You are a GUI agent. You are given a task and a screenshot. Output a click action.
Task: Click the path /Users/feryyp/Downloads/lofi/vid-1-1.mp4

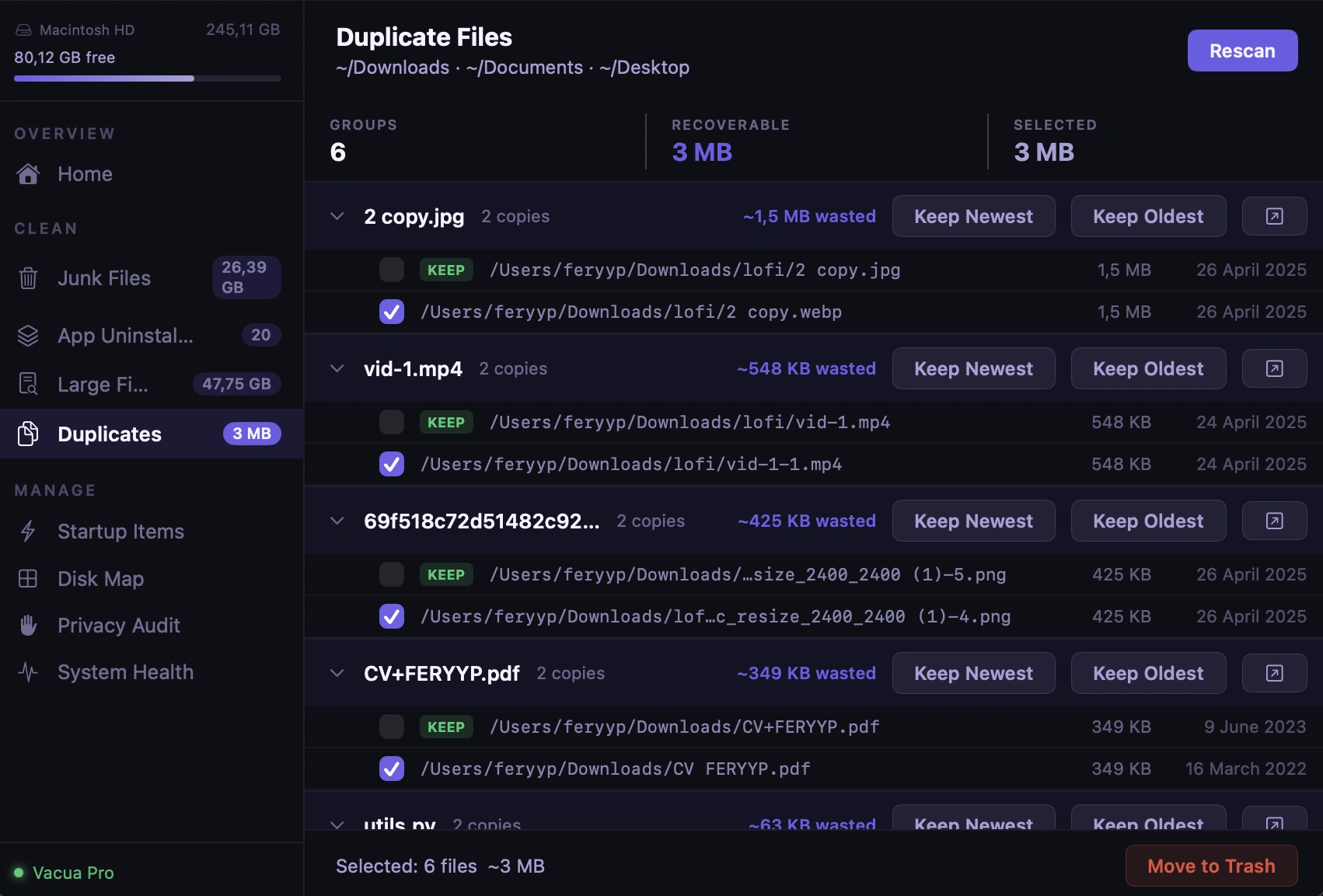click(631, 464)
